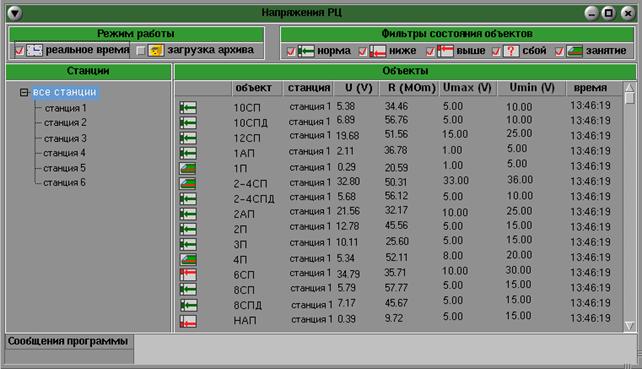Click the норма filter arrow icon
The height and width of the screenshot is (369, 642).
pyautogui.click(x=306, y=51)
